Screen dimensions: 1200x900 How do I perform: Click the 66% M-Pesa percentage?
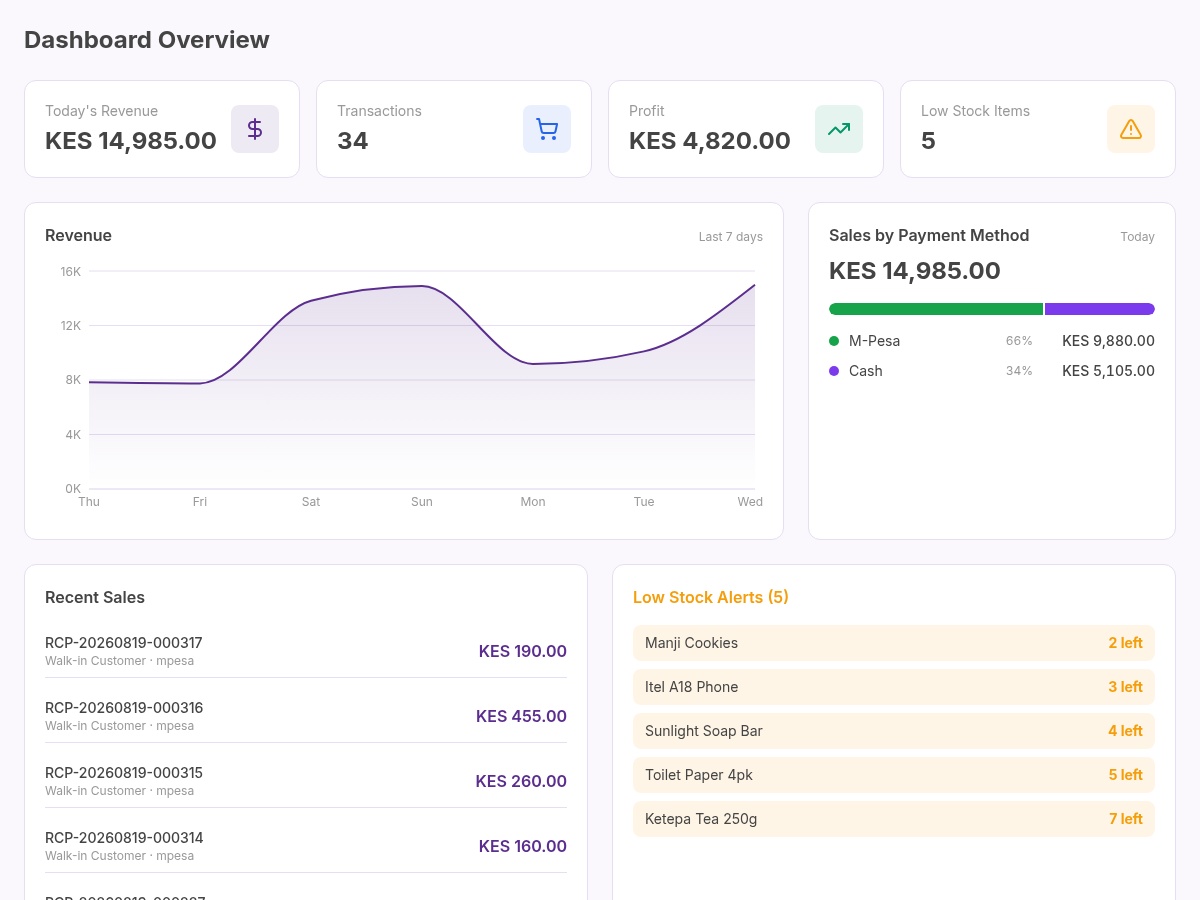pyautogui.click(x=1019, y=341)
